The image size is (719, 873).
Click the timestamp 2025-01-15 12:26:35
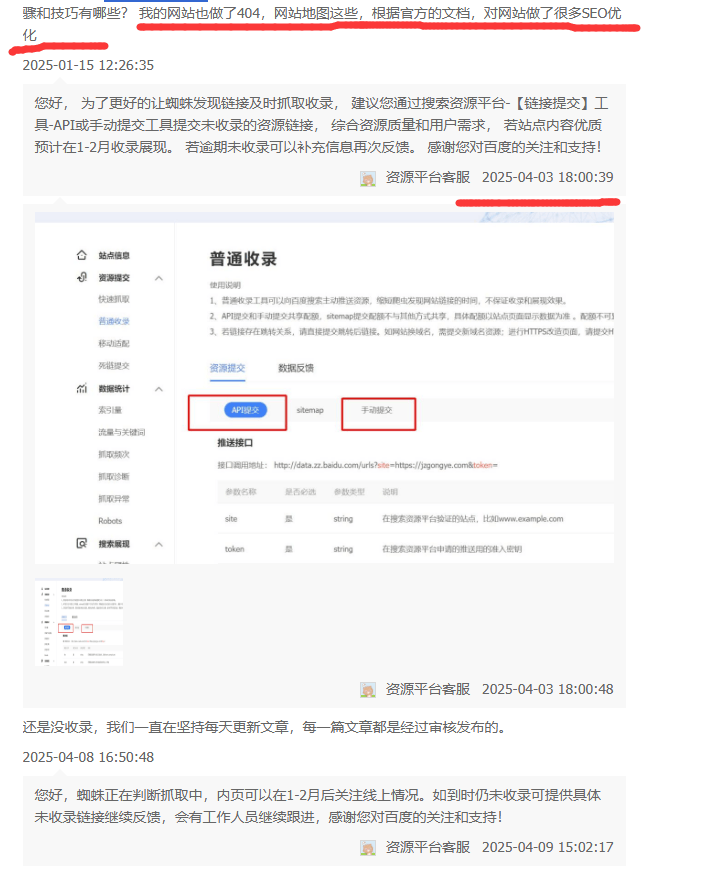click(88, 65)
